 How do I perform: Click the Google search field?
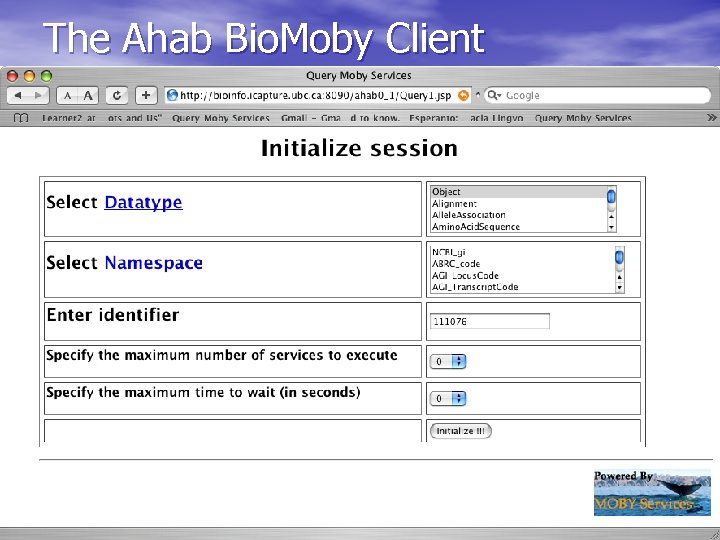pos(597,96)
